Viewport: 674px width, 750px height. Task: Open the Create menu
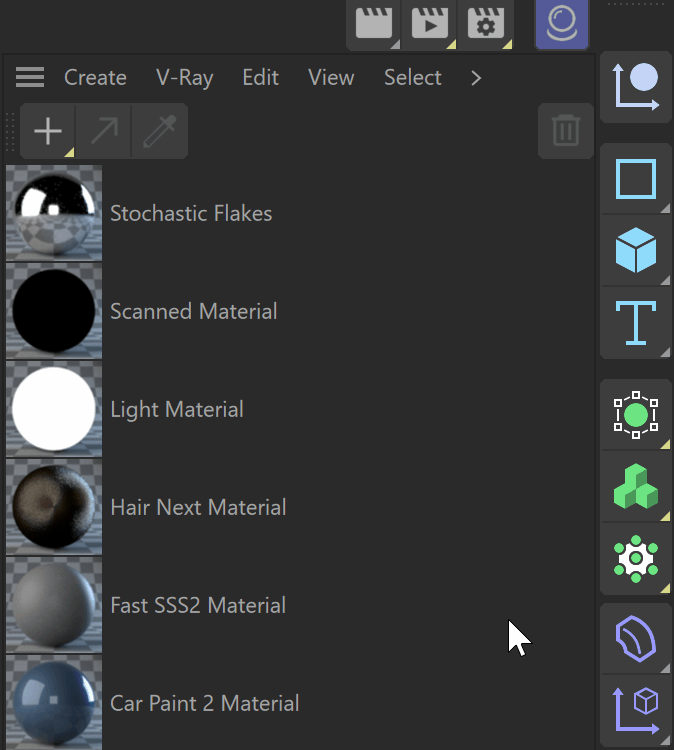(x=95, y=77)
